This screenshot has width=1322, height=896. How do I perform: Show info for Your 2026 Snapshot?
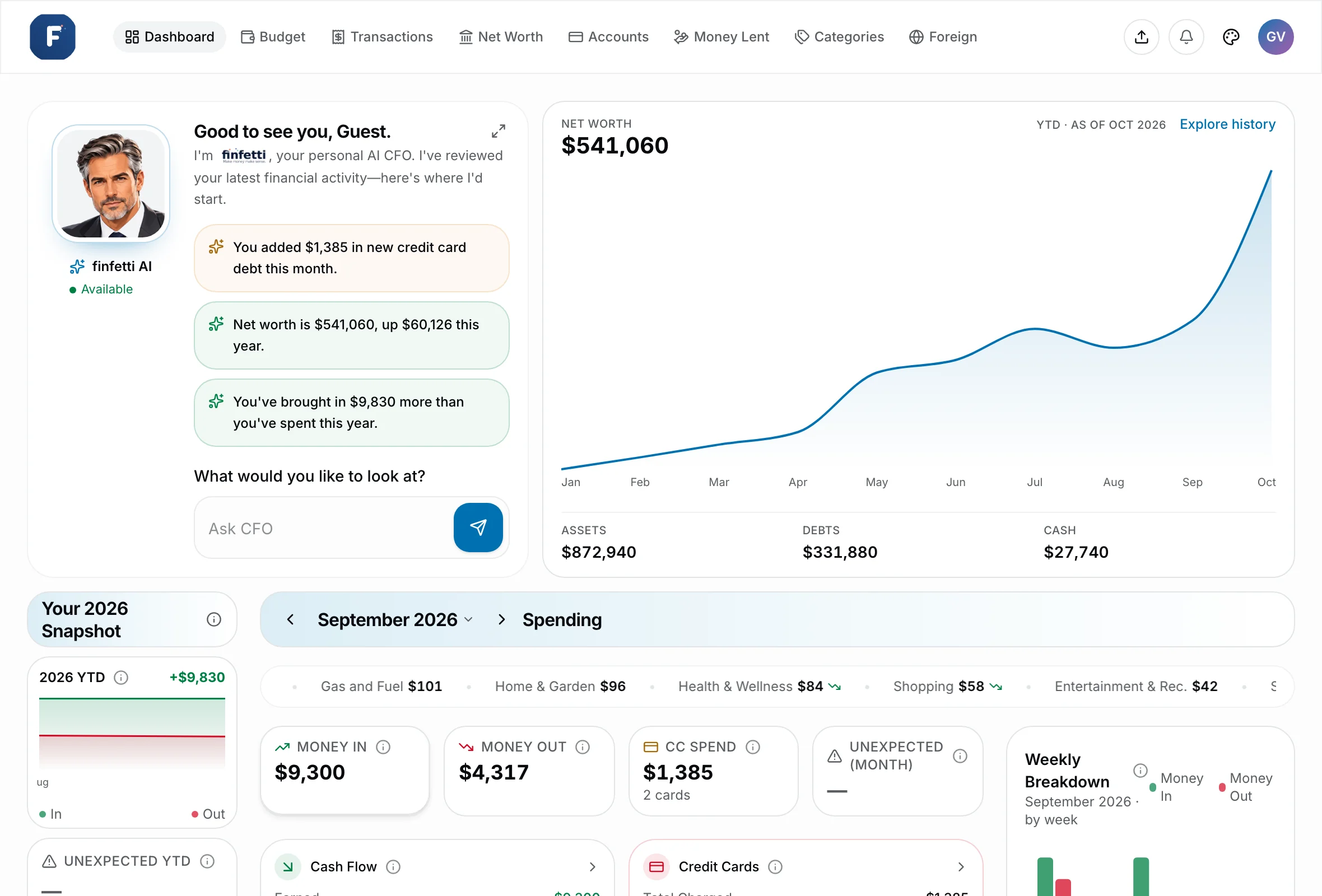click(x=214, y=619)
